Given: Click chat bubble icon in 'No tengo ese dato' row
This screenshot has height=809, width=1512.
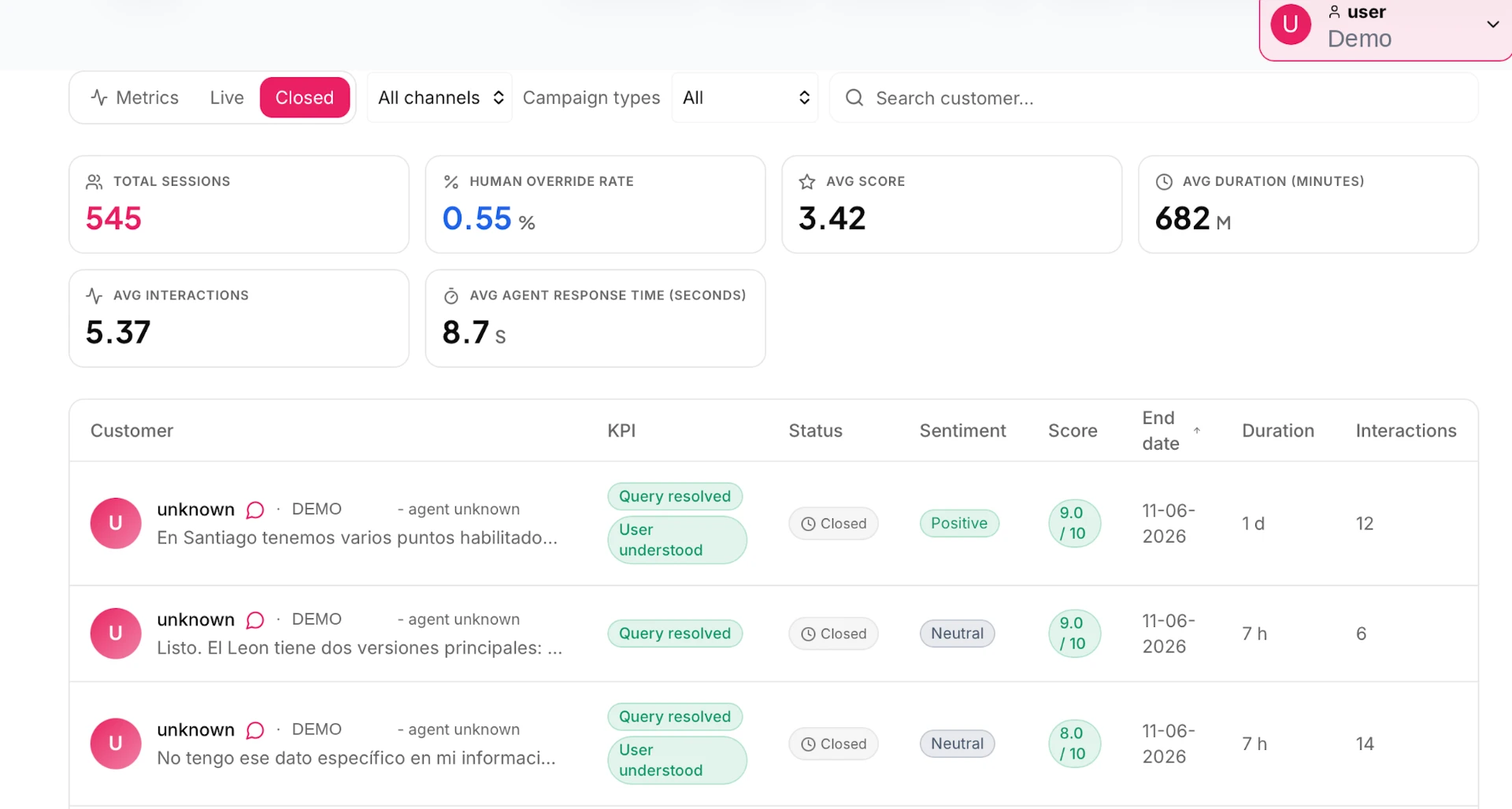Looking at the screenshot, I should coord(255,730).
